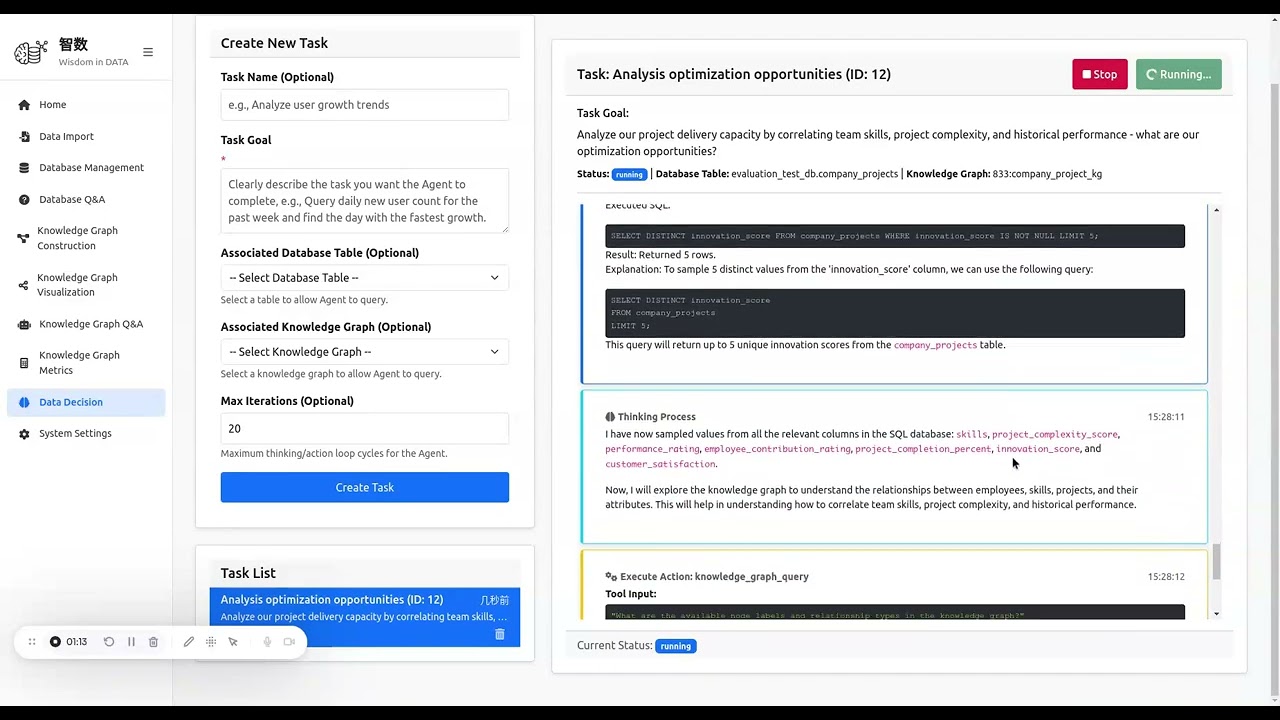Select the Analysis optimization opportunities task
The width and height of the screenshot is (1280, 720).
pos(365,617)
